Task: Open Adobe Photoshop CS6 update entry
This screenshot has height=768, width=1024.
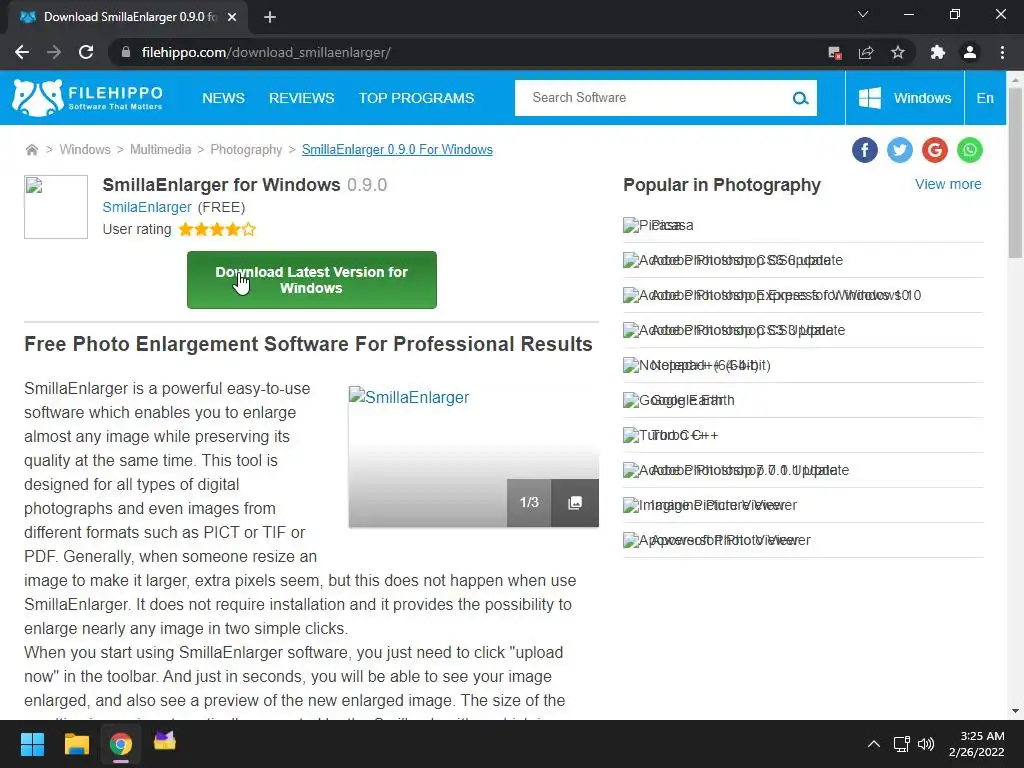Action: [803, 261]
